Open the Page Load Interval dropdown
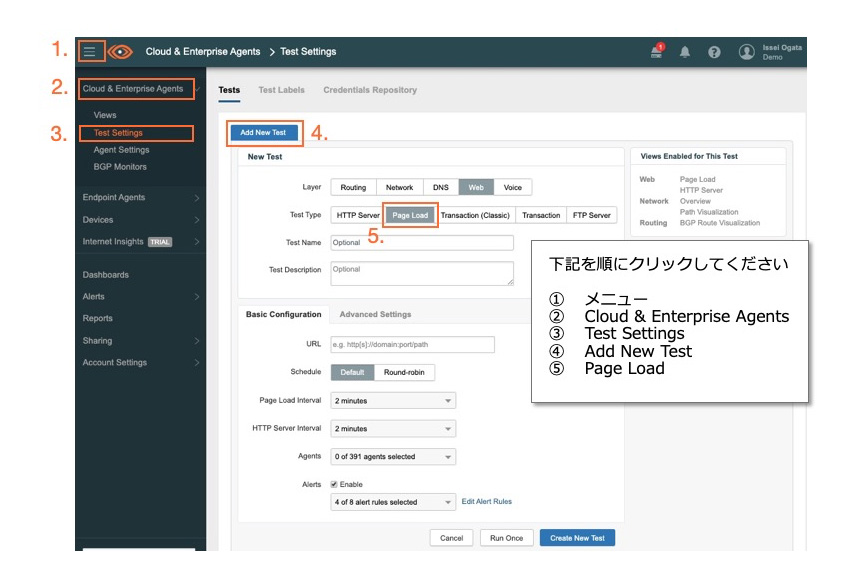865x580 pixels. (393, 400)
